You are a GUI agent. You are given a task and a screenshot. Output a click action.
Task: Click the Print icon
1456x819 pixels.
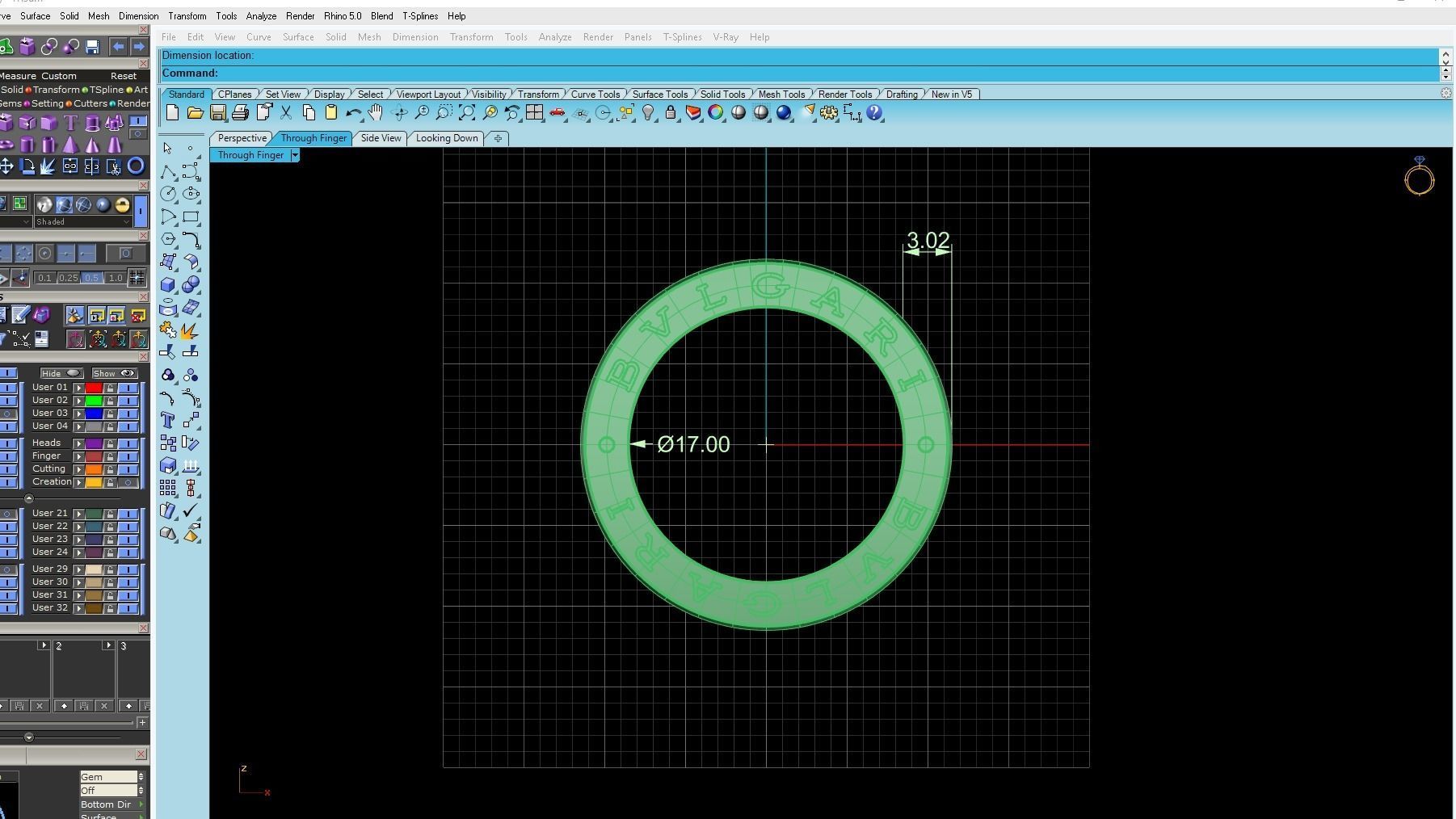pos(240,113)
